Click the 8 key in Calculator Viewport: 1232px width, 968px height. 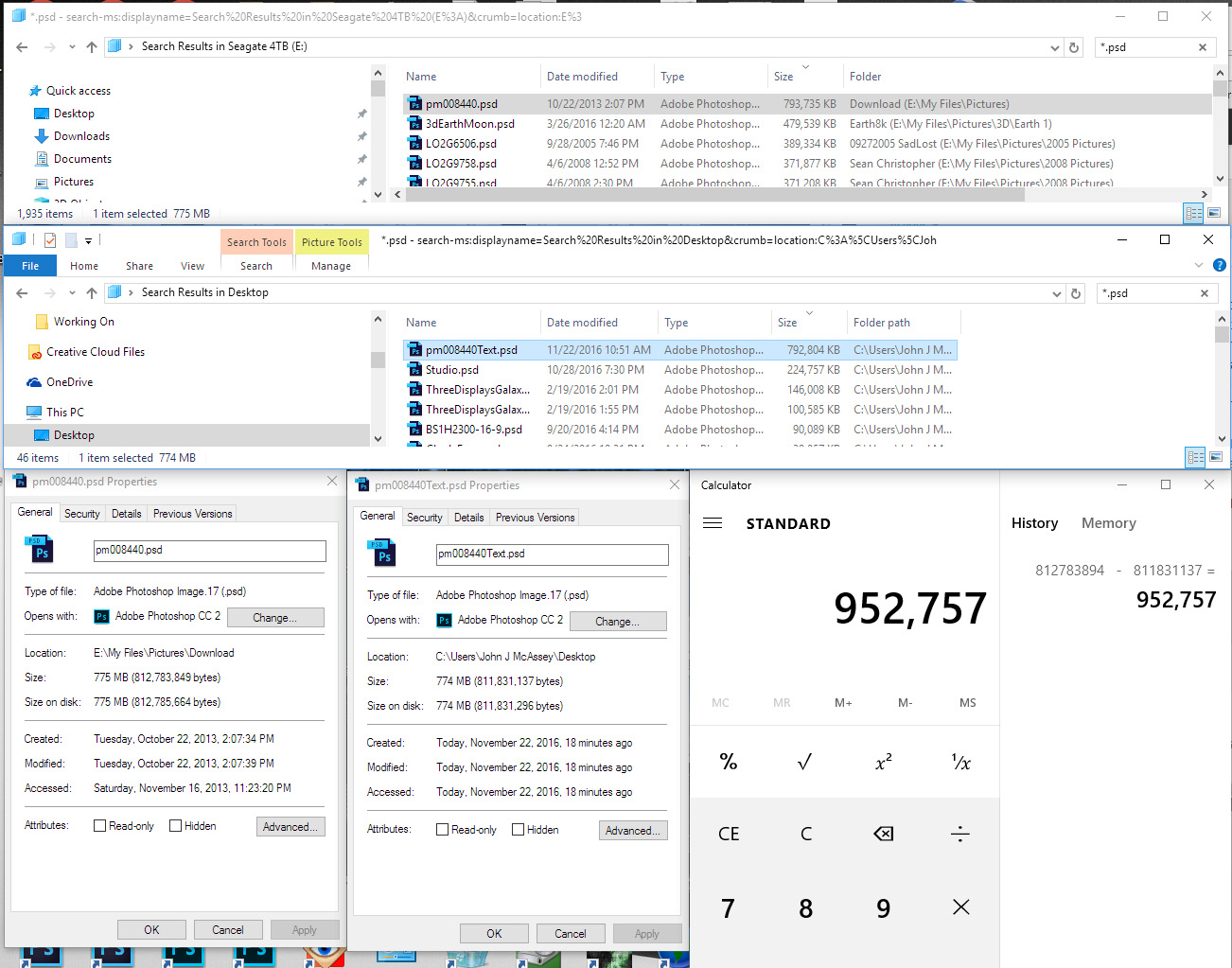pos(805,908)
